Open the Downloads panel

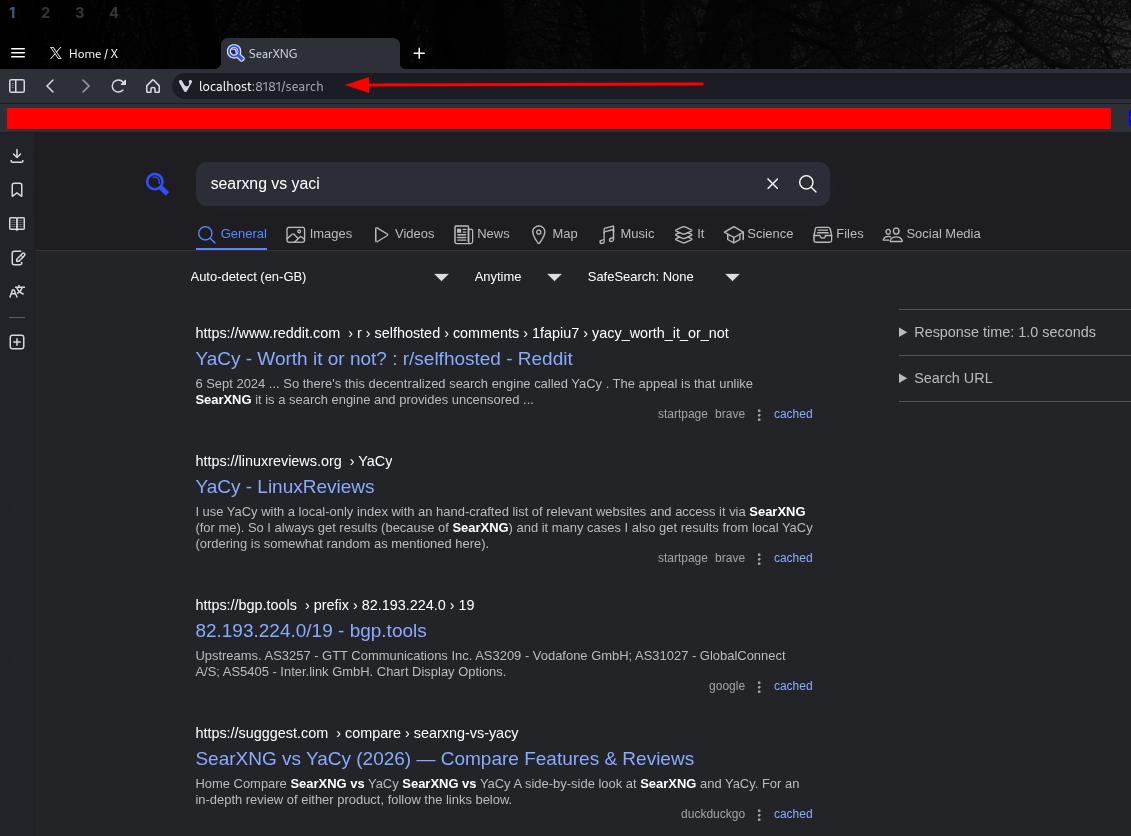[x=17, y=156]
